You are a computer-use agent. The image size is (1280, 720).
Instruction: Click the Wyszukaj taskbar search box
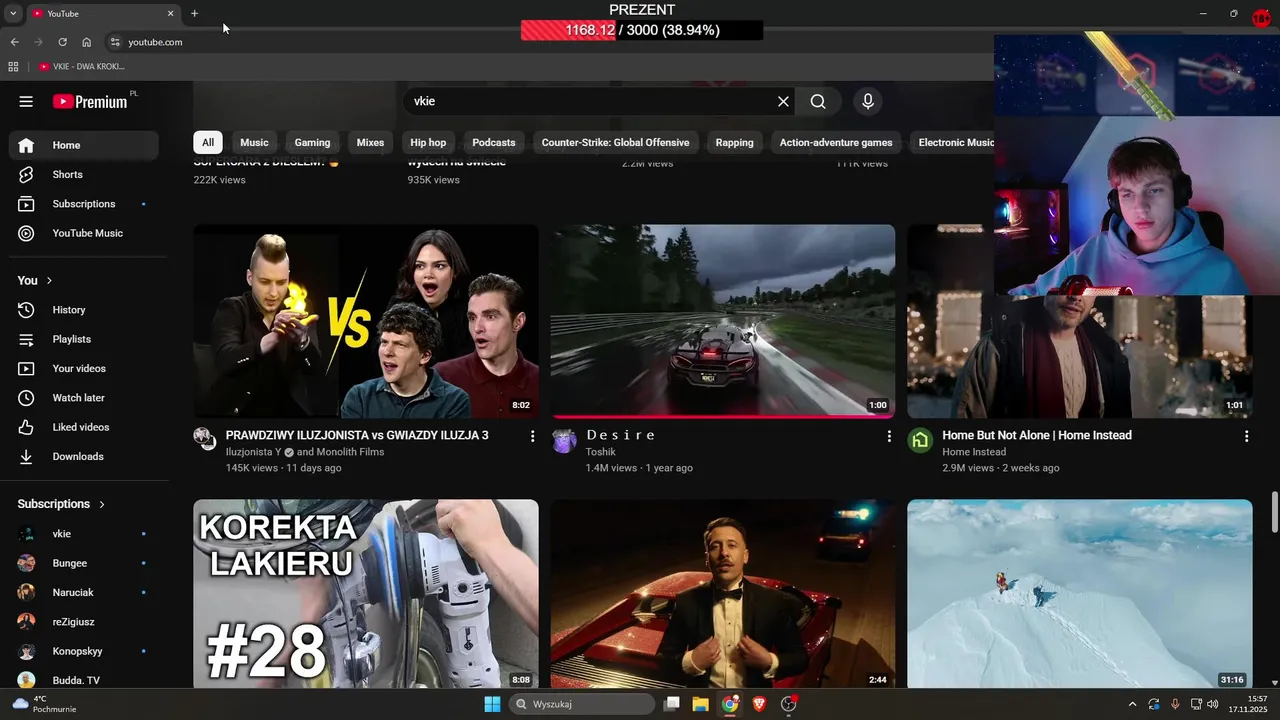[x=582, y=704]
